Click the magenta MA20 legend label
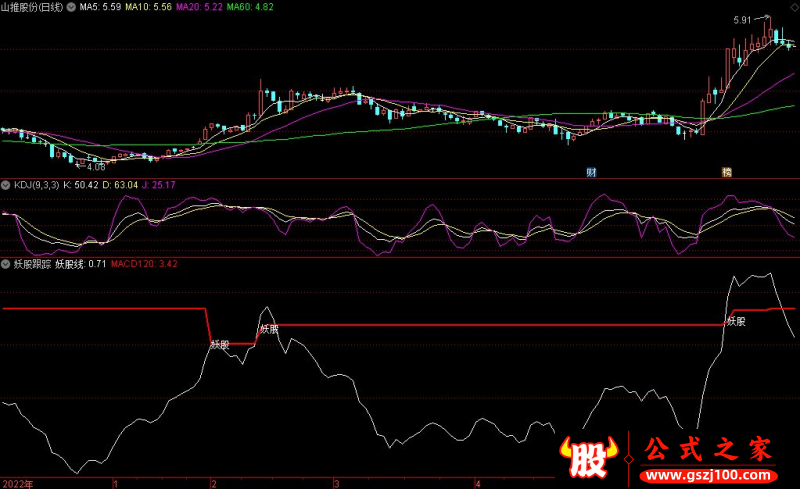The height and width of the screenshot is (489, 800). click(x=200, y=7)
